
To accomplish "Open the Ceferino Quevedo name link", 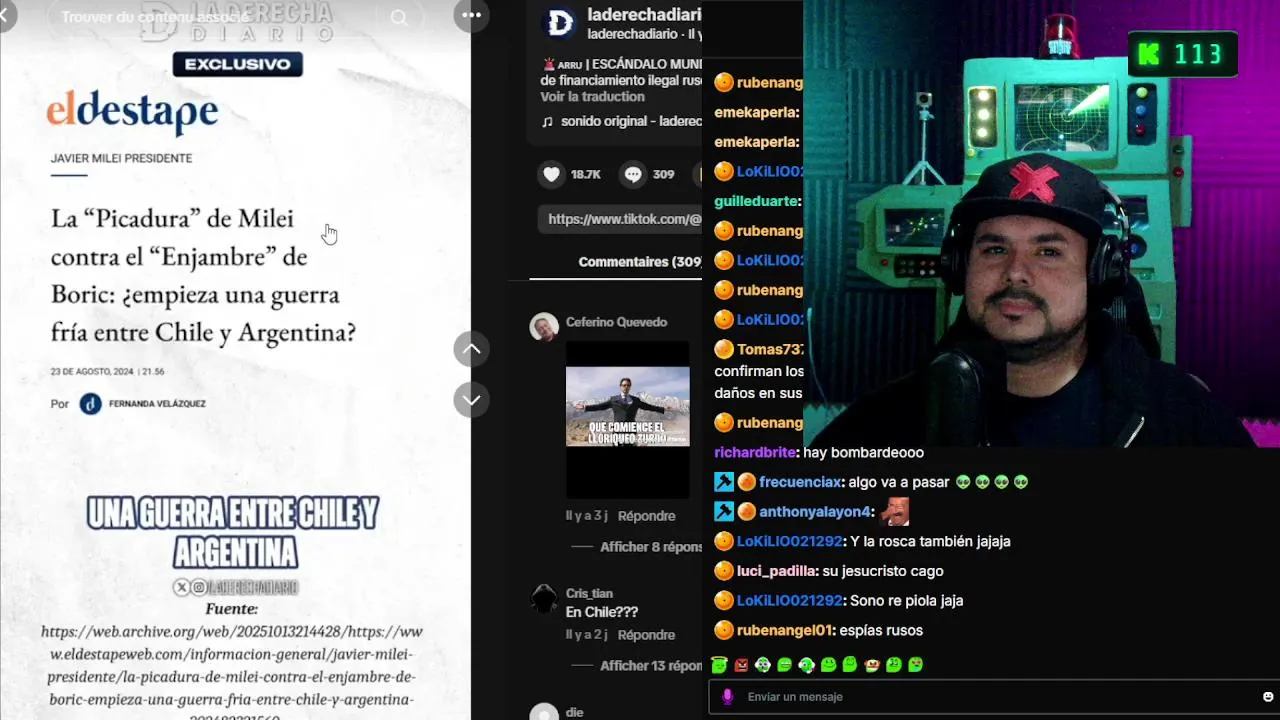I will pos(616,322).
